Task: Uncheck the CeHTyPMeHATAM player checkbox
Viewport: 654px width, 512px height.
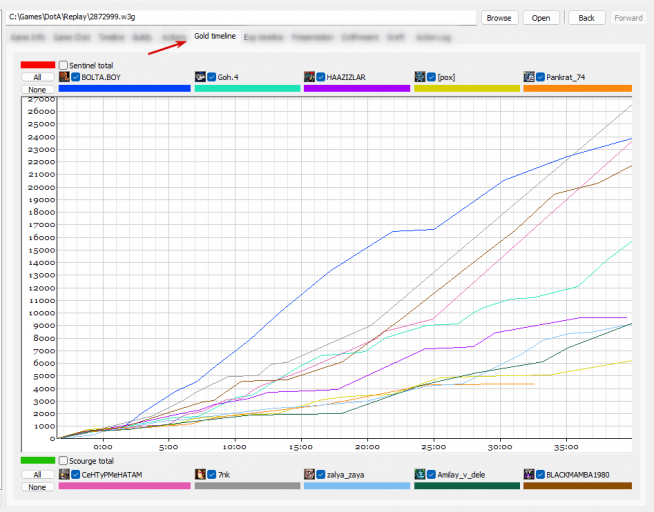Action: pos(75,474)
